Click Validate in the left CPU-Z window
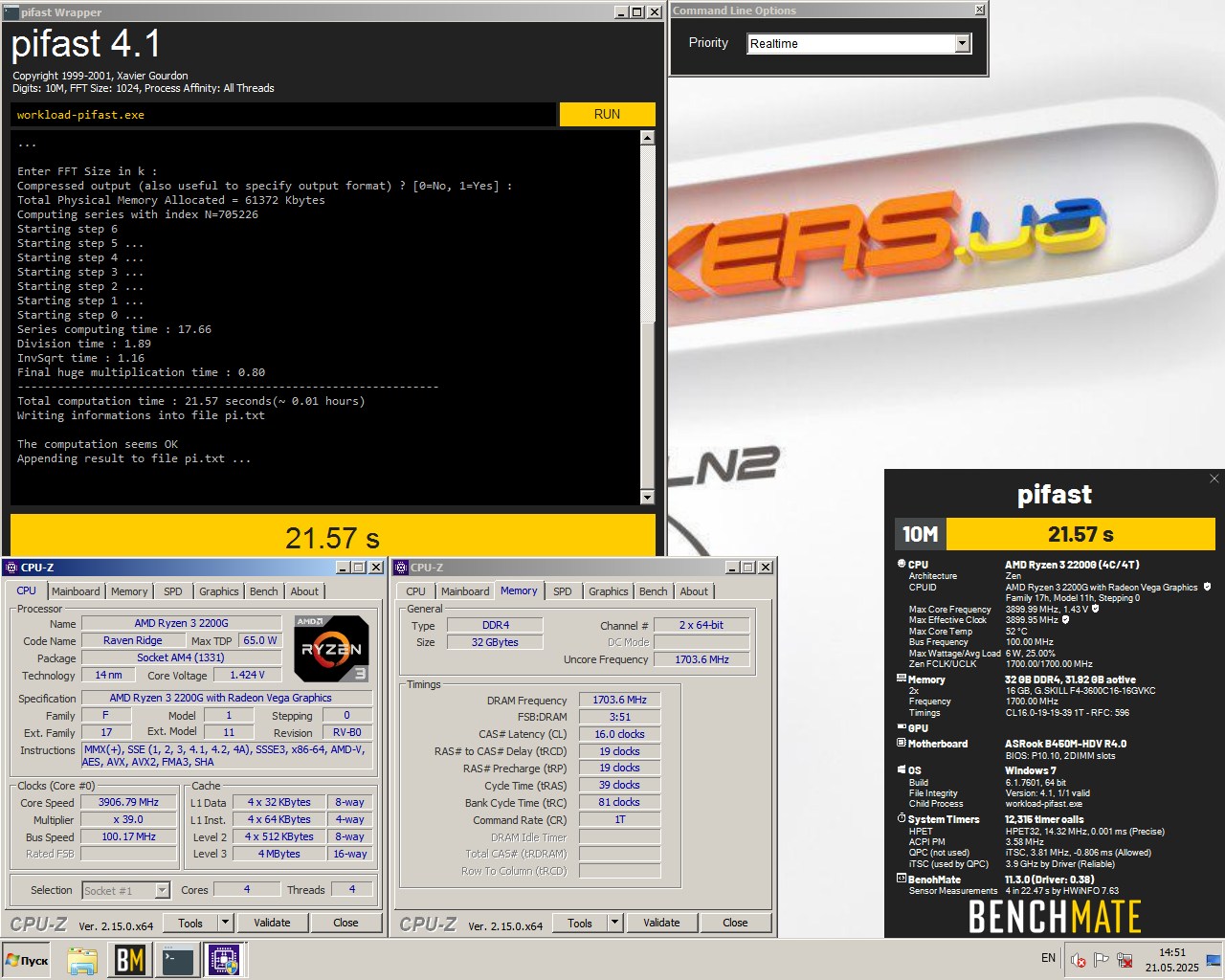 272,923
